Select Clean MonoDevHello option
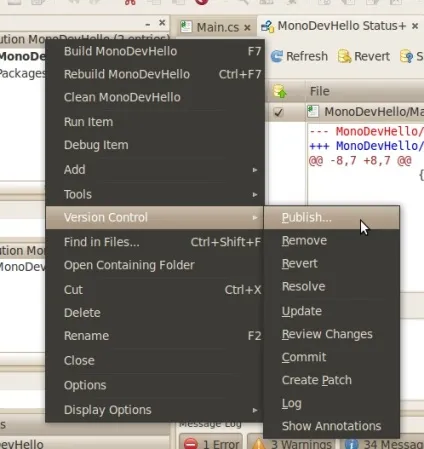The width and height of the screenshot is (424, 449). 155,97
